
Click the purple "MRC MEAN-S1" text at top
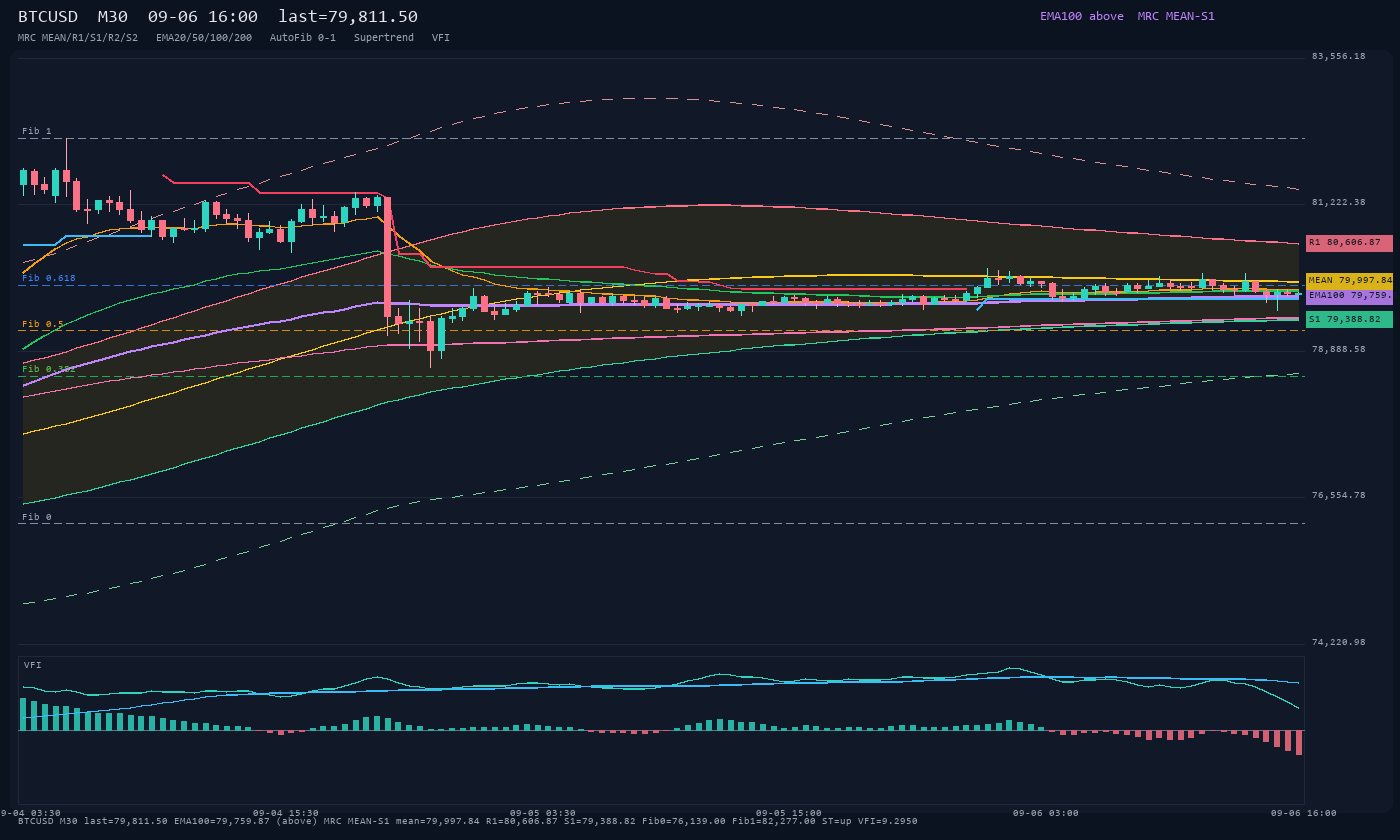pyautogui.click(x=1176, y=16)
